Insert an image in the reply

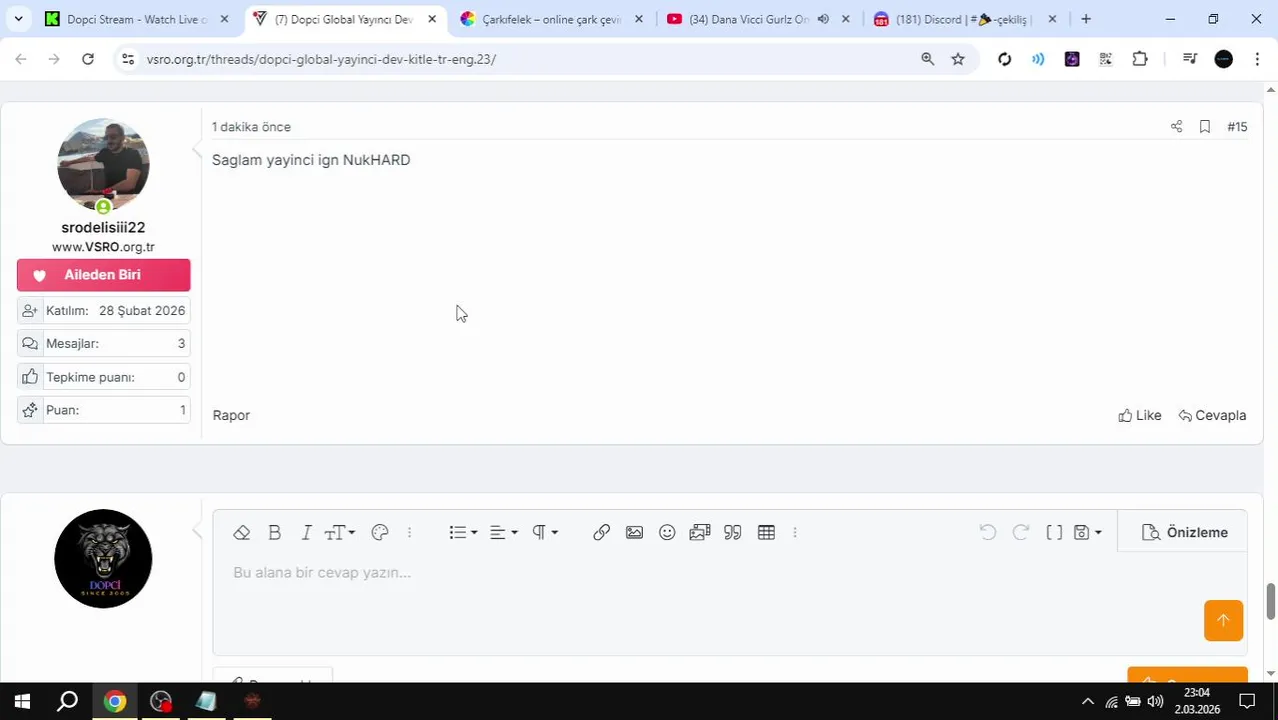pos(634,533)
